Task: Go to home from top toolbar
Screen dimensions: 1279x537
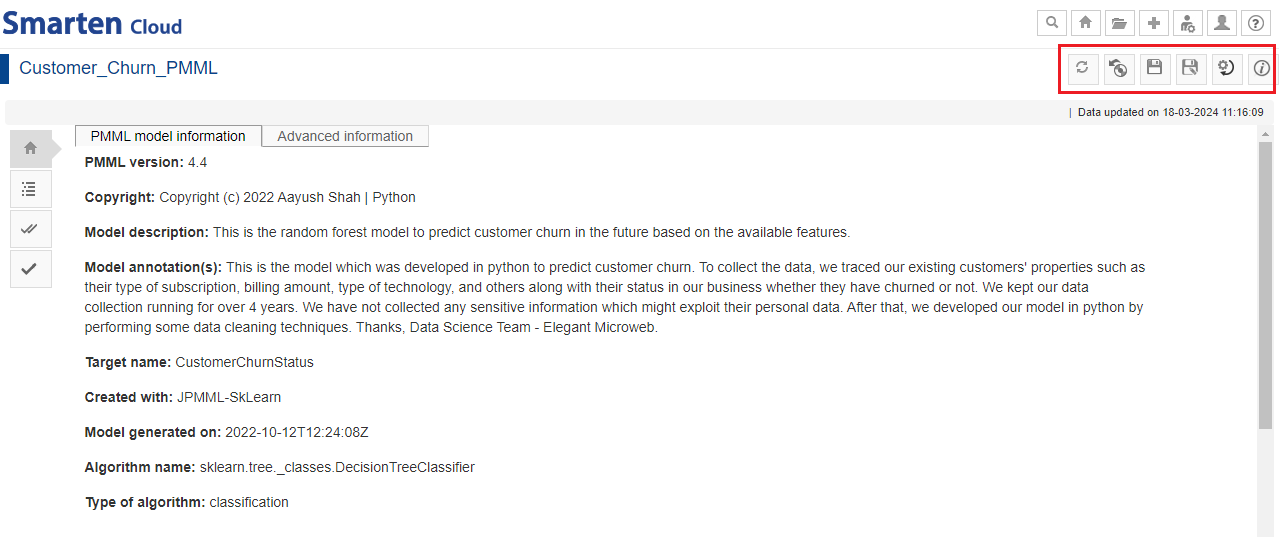Action: (1085, 23)
